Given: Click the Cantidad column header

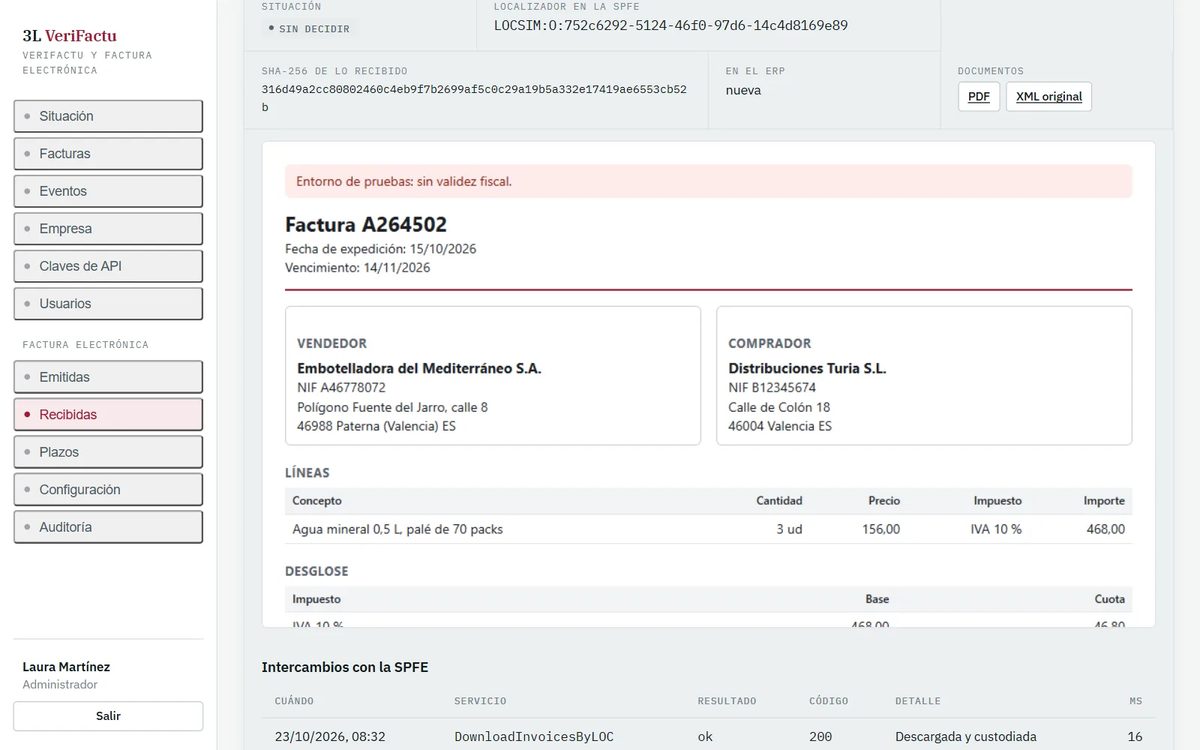Looking at the screenshot, I should (x=779, y=501).
